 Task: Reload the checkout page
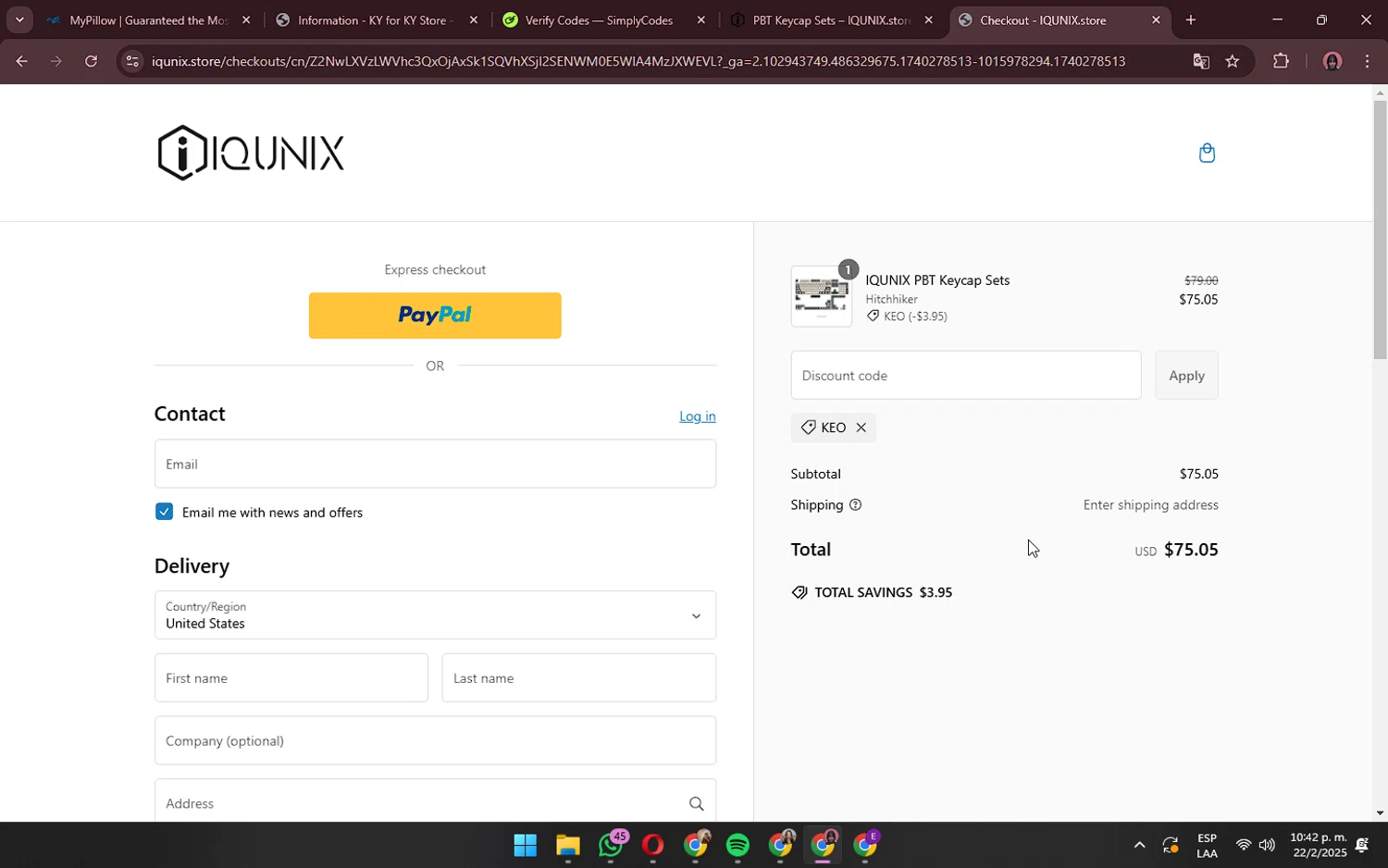click(91, 61)
